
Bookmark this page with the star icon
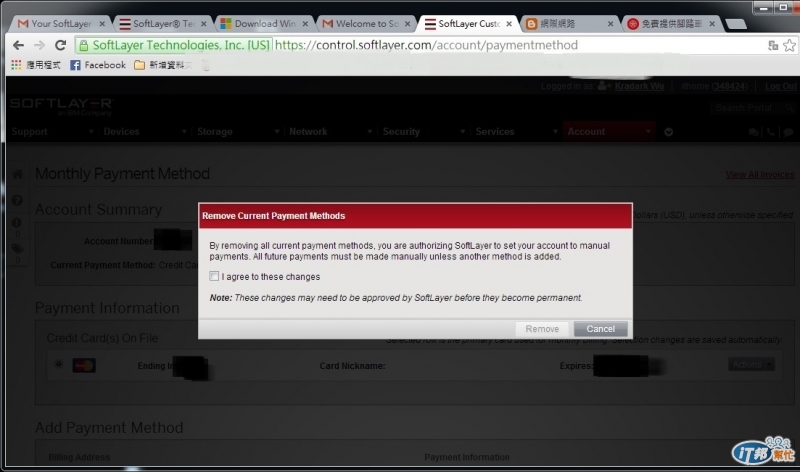[x=789, y=45]
